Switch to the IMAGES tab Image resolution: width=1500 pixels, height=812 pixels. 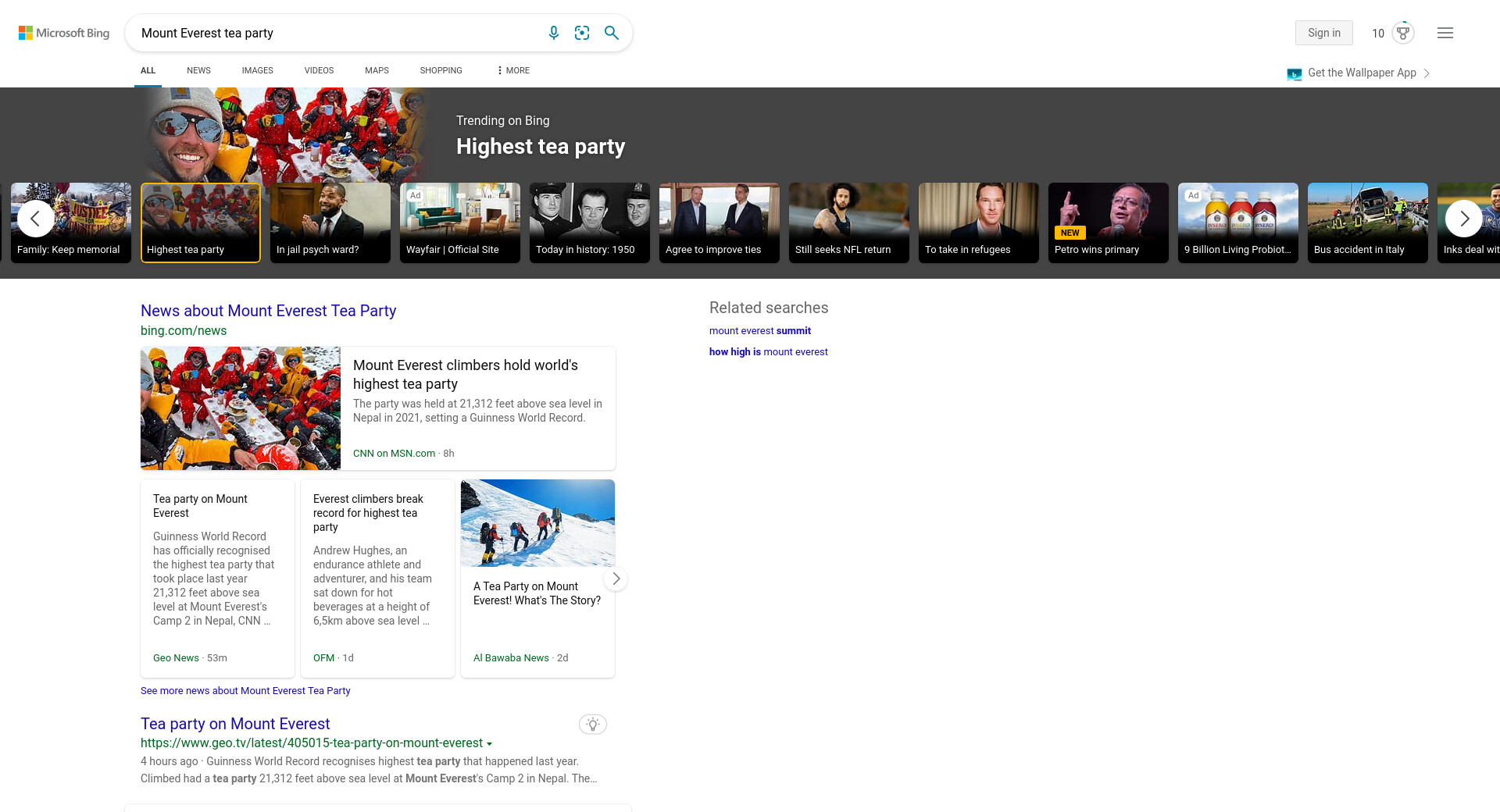coord(257,70)
